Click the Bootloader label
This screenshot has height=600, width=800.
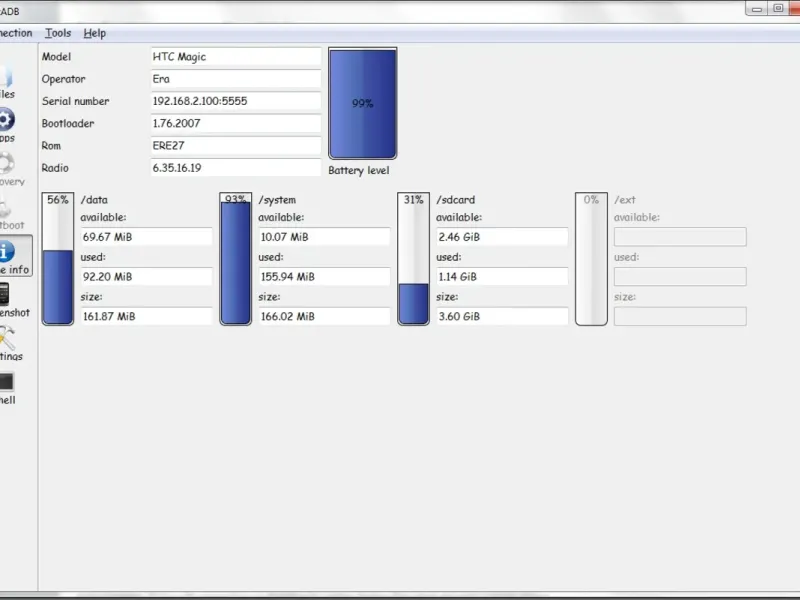click(x=68, y=123)
